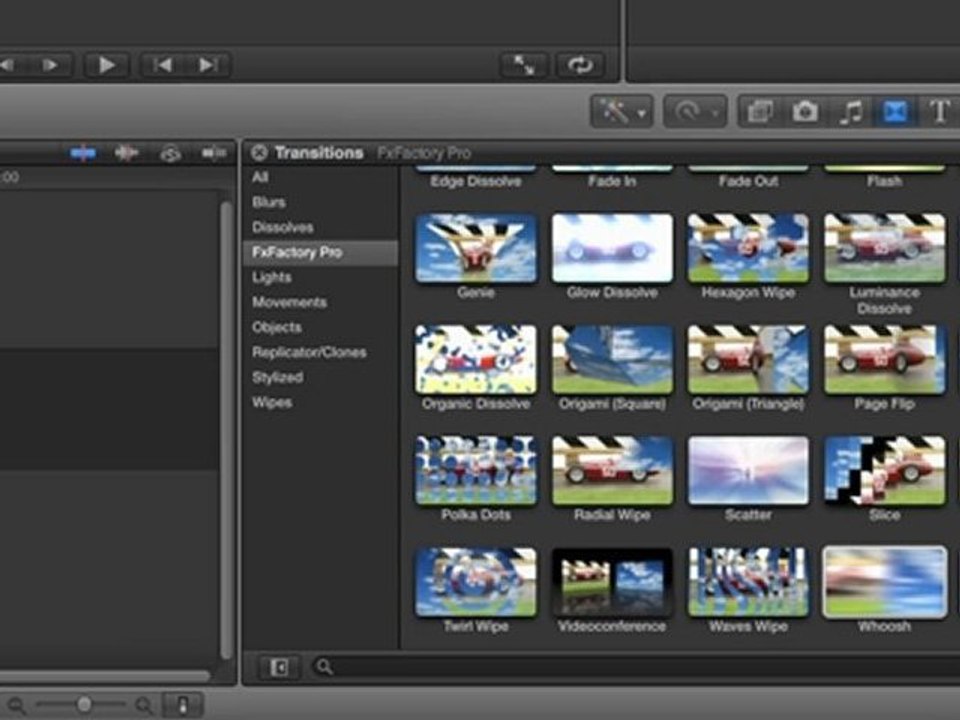The width and height of the screenshot is (960, 720).
Task: Select the Slice transition thumbnail
Action: point(885,470)
